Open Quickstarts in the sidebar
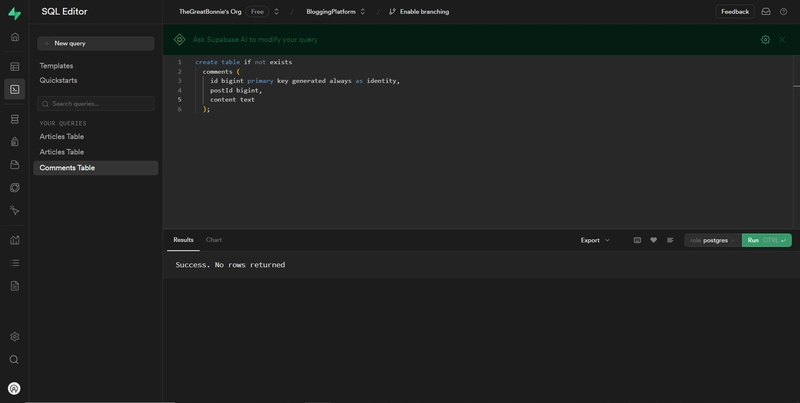 click(58, 80)
